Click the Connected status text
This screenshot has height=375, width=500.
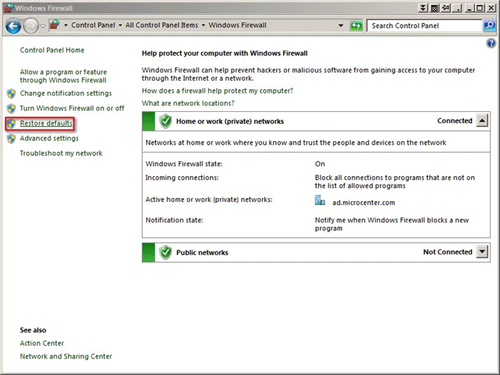point(455,121)
